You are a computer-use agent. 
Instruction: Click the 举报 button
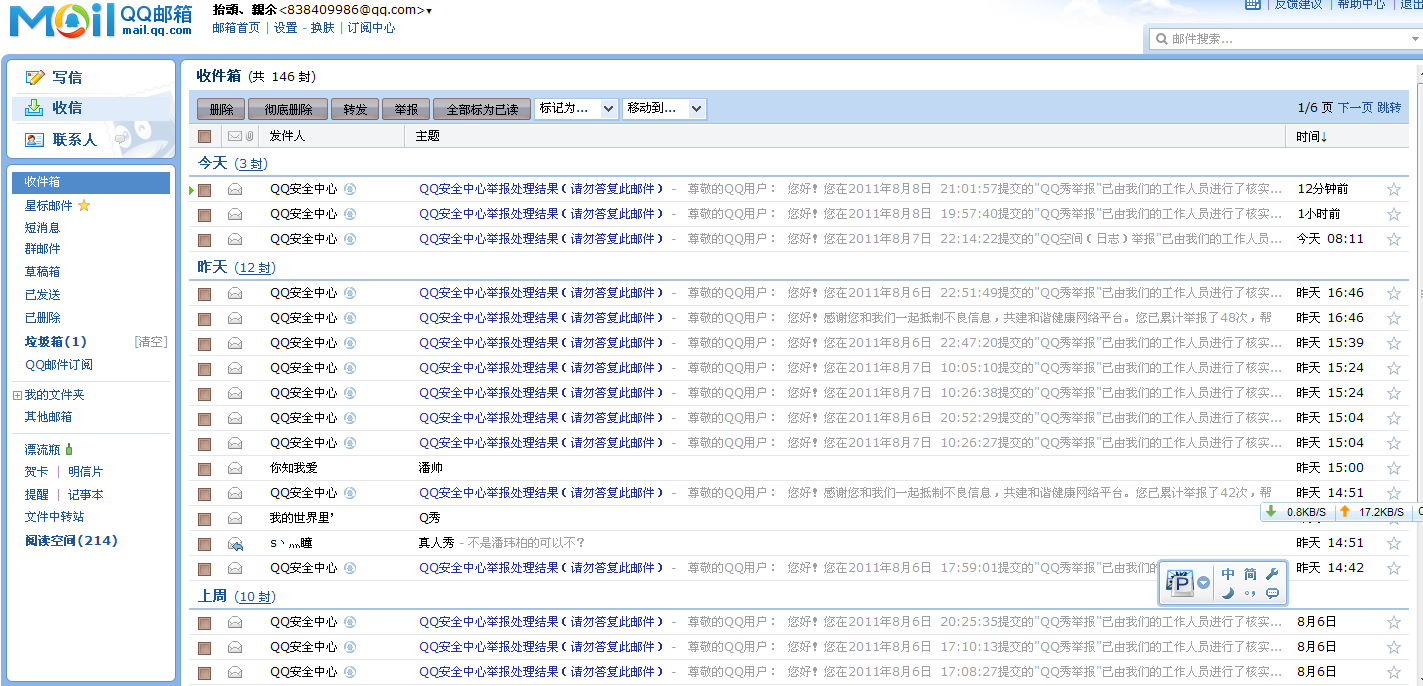coord(406,110)
